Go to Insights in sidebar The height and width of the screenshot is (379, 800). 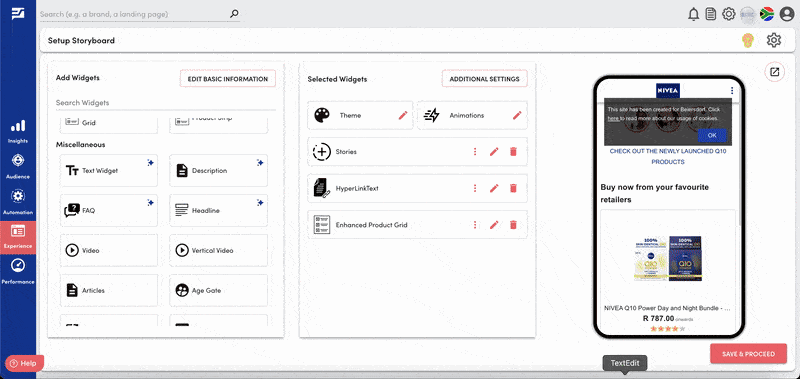coord(18,132)
